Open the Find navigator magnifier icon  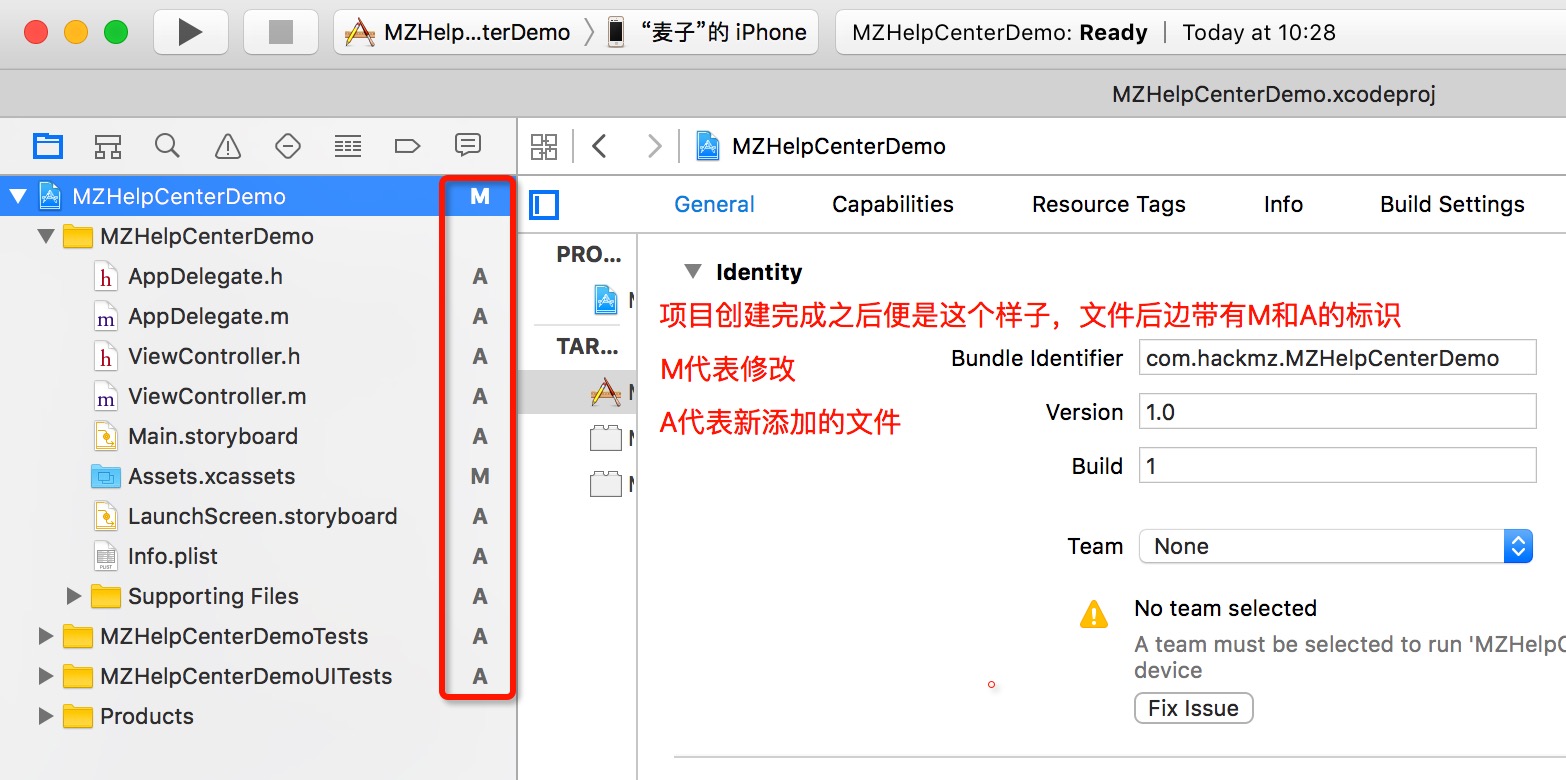(167, 146)
